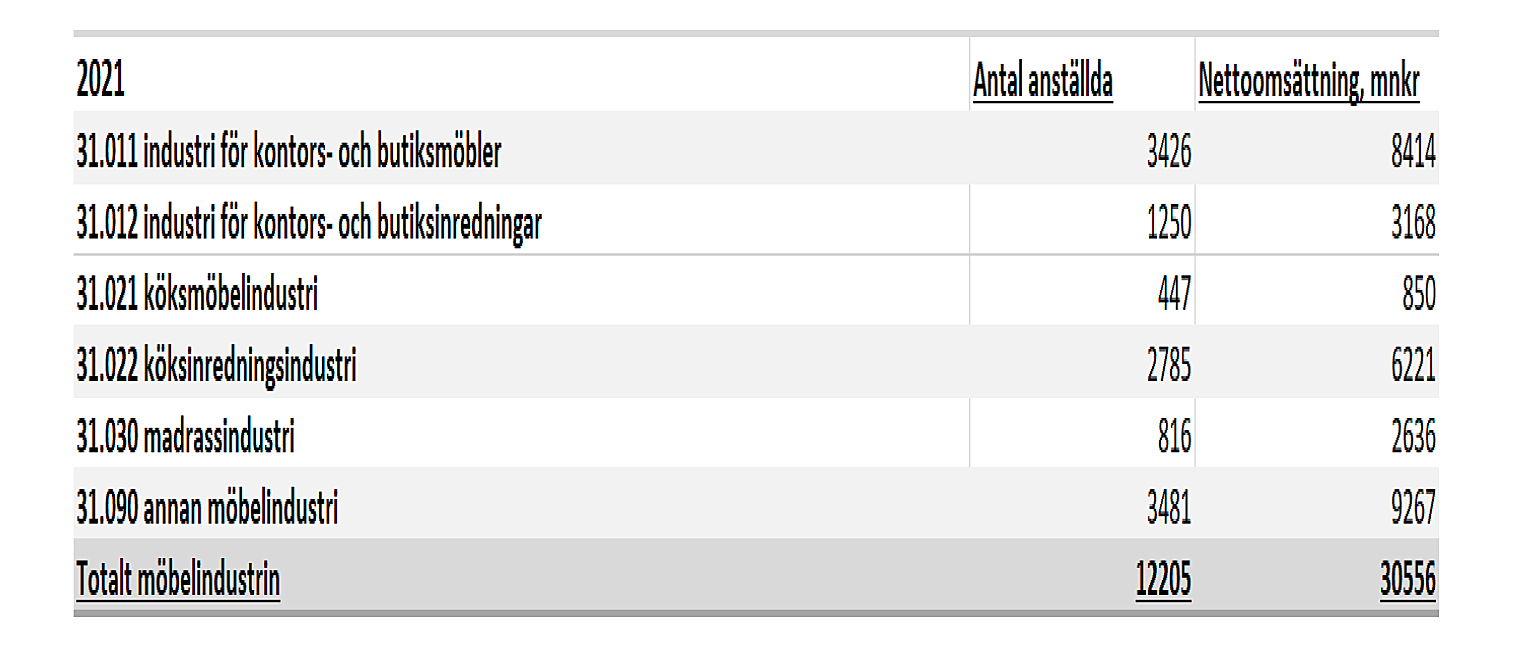The width and height of the screenshot is (1519, 669).
Task: Click the 31.012 kontors- och butiksinredningar row label
Action: coord(309,225)
